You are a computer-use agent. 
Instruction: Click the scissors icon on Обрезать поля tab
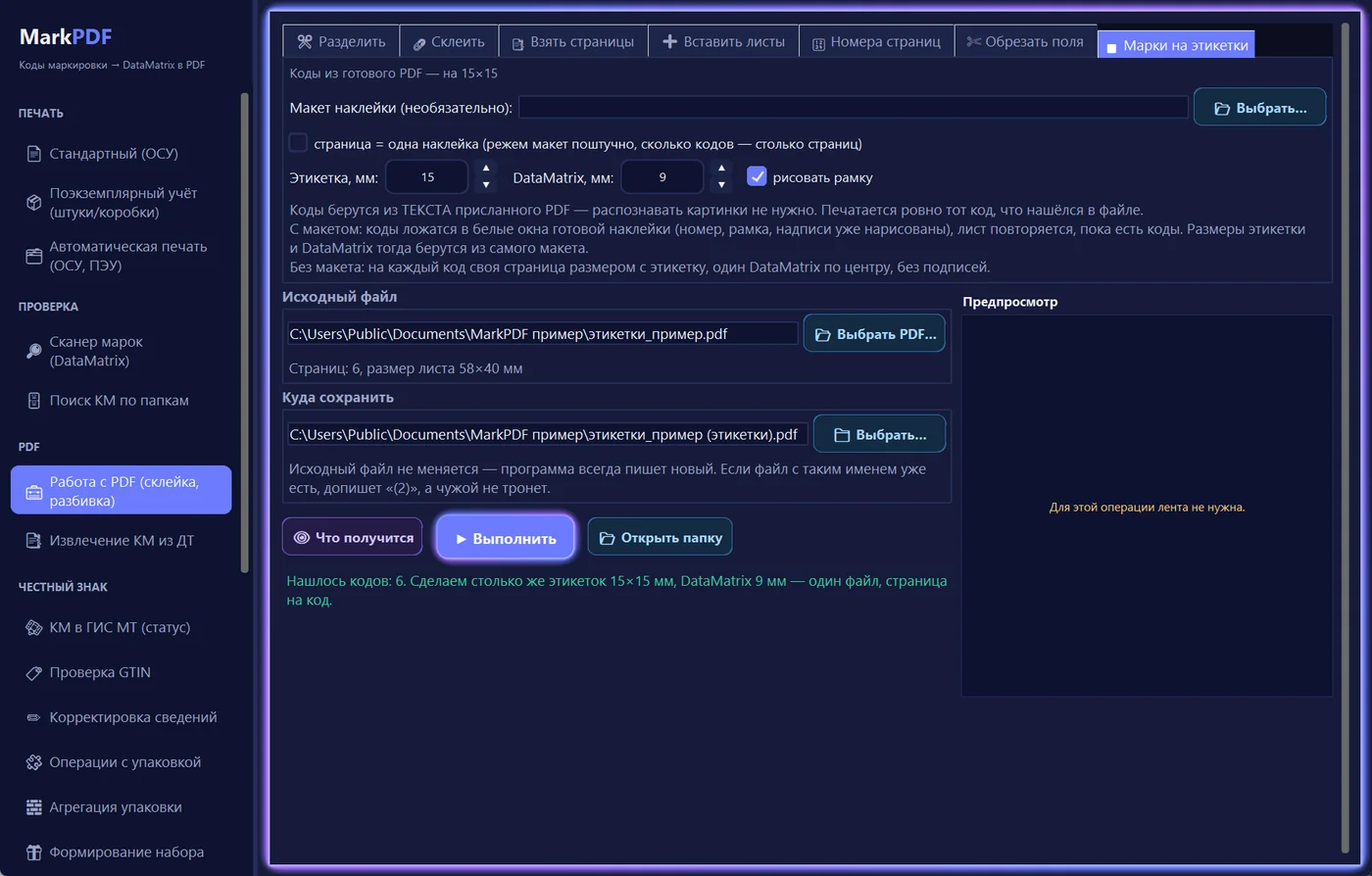pyautogui.click(x=973, y=42)
